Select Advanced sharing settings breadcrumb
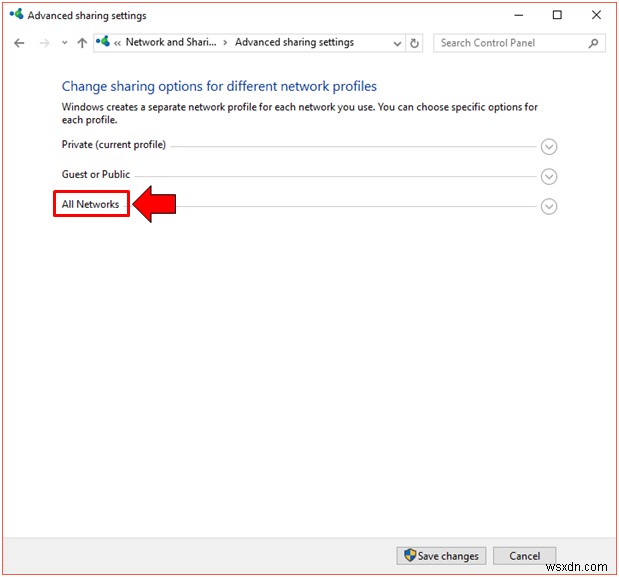The width and height of the screenshot is (619, 577). 294,42
